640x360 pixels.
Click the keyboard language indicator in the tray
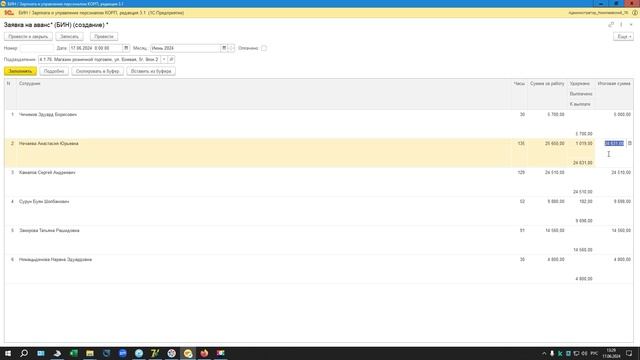pyautogui.click(x=594, y=353)
